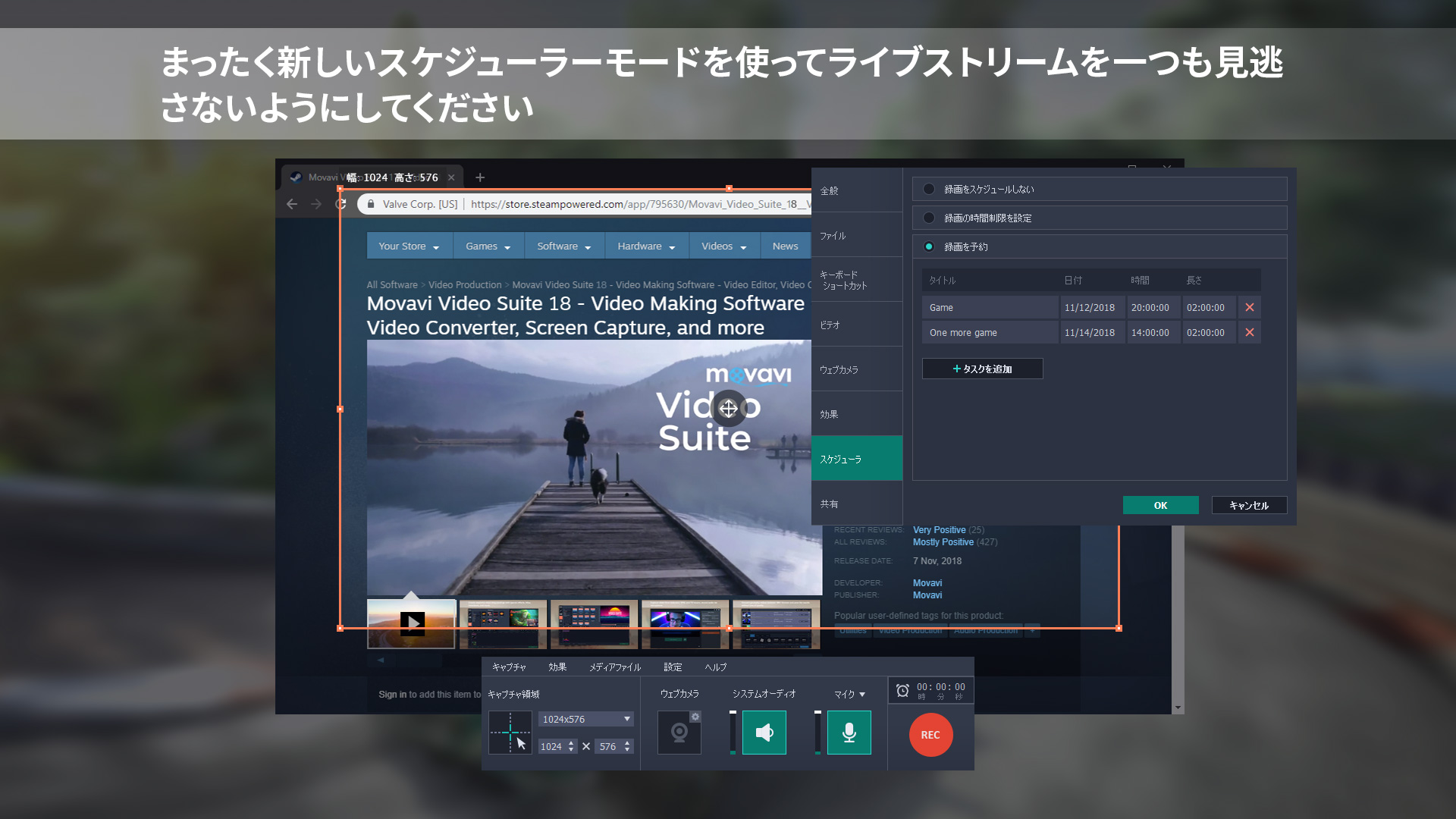Open the ヘルプ menu

pos(716,667)
